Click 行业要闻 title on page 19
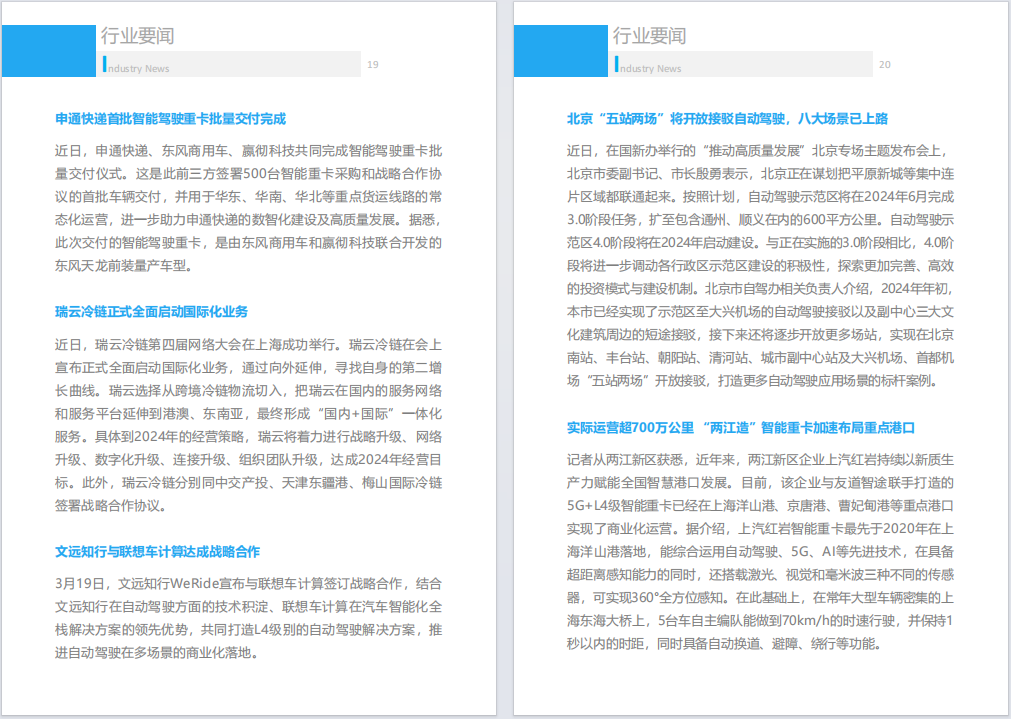 137,36
